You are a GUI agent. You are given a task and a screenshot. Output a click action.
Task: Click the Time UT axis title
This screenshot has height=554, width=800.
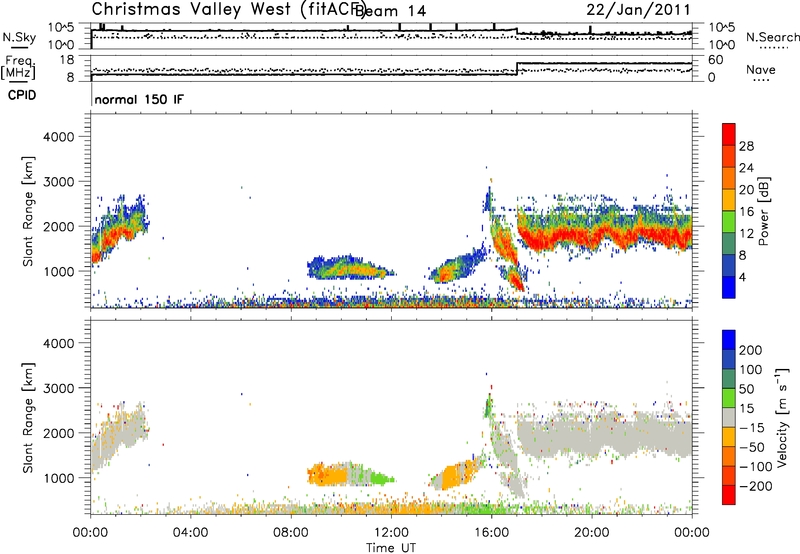click(391, 547)
